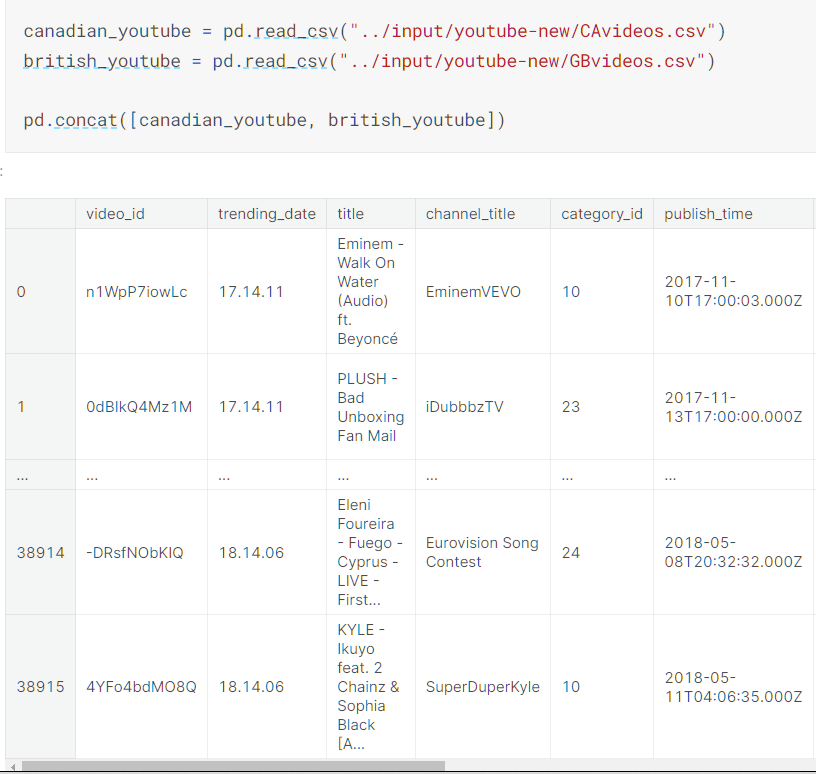The width and height of the screenshot is (816, 774).
Task: Click the video ID 4YFo4bdMO8Q cell
Action: click(141, 687)
